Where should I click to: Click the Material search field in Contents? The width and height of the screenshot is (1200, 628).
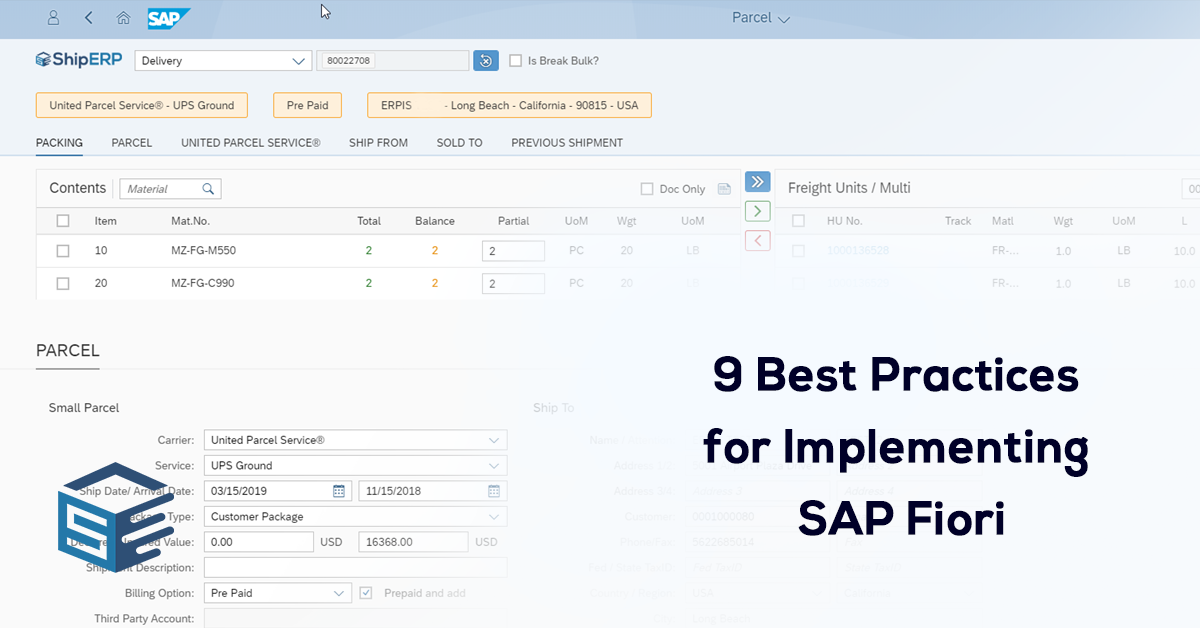(x=165, y=188)
